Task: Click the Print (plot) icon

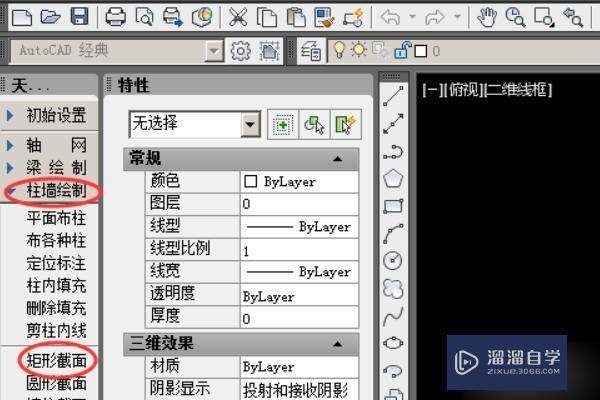Action: tap(115, 17)
